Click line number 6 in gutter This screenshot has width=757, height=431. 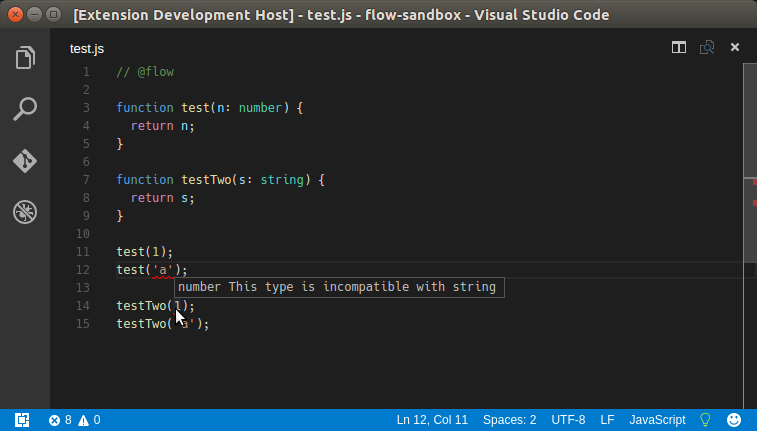pyautogui.click(x=86, y=162)
